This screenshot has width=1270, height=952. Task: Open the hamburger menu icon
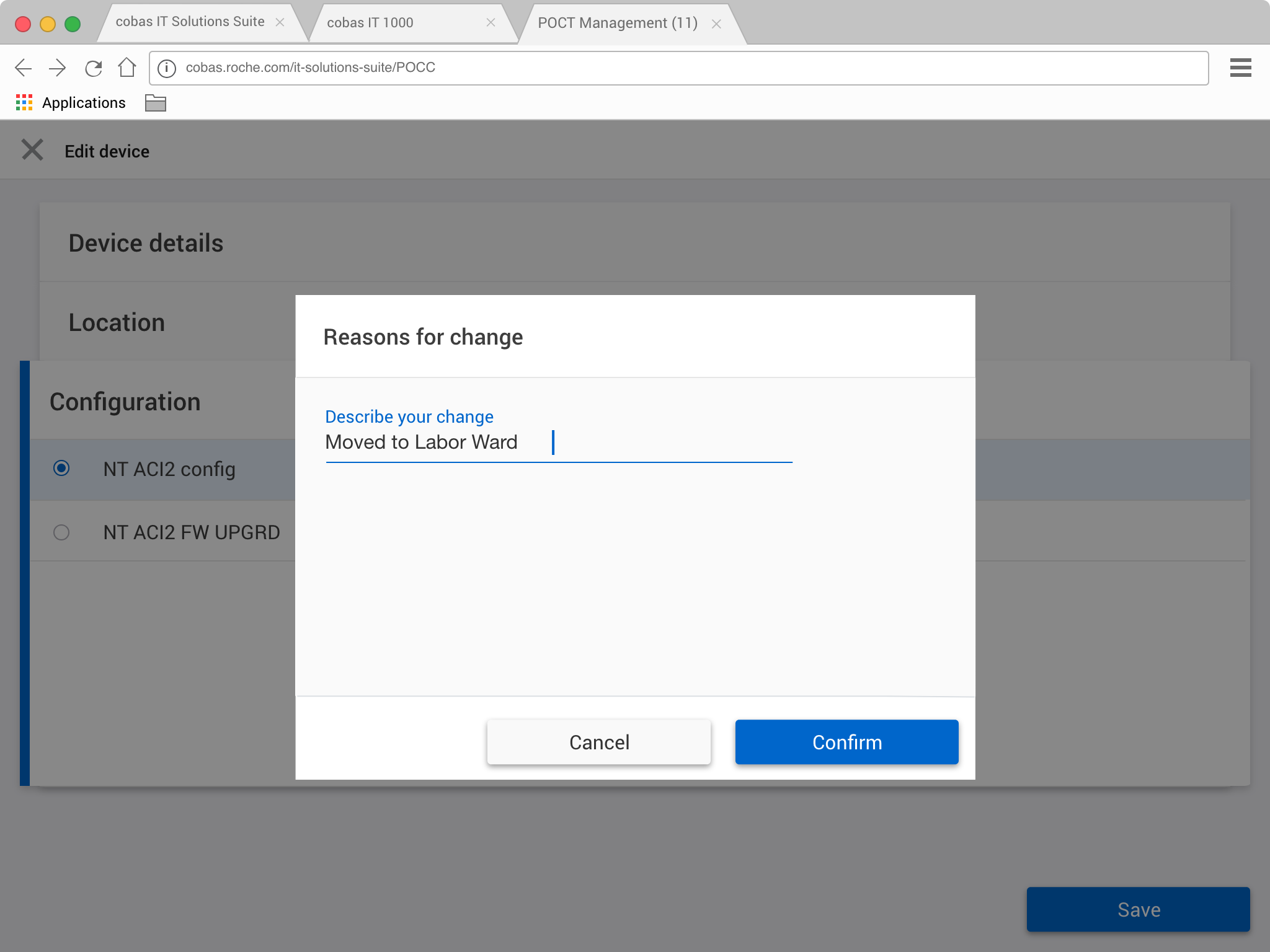(x=1240, y=68)
